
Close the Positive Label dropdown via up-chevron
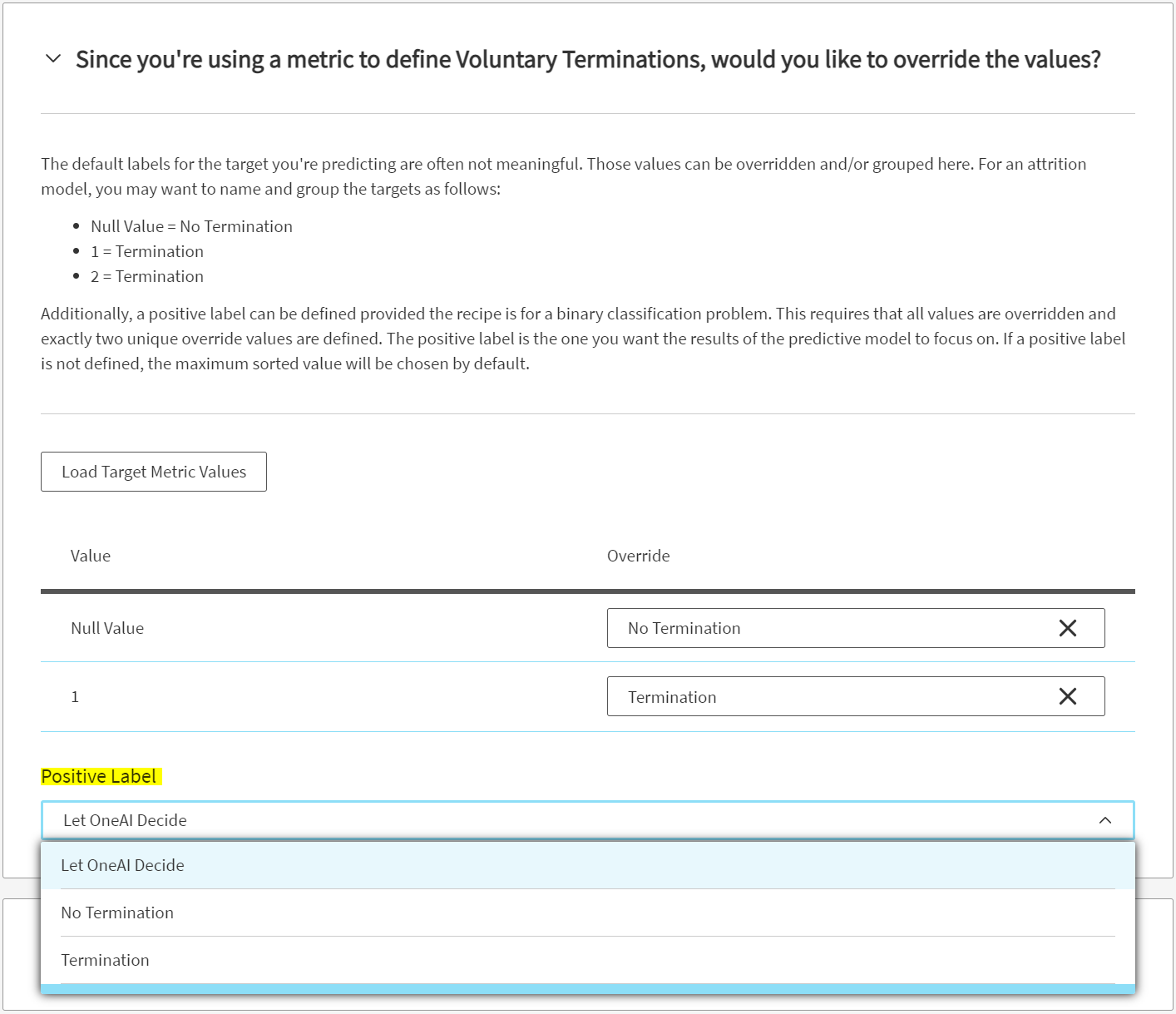point(1104,820)
